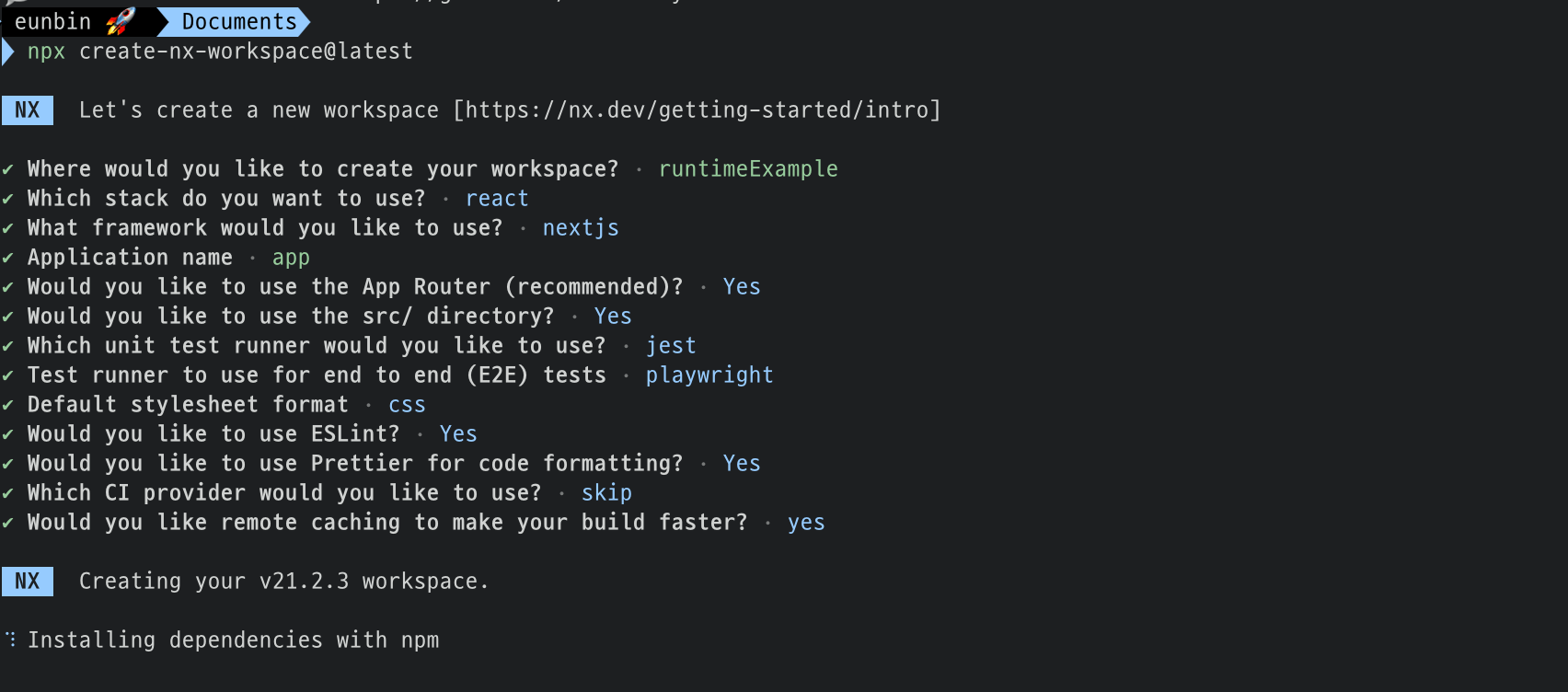Viewport: 1568px width, 692px height.
Task: Click the checkmark beside the workspace location question
Action: tap(8, 169)
